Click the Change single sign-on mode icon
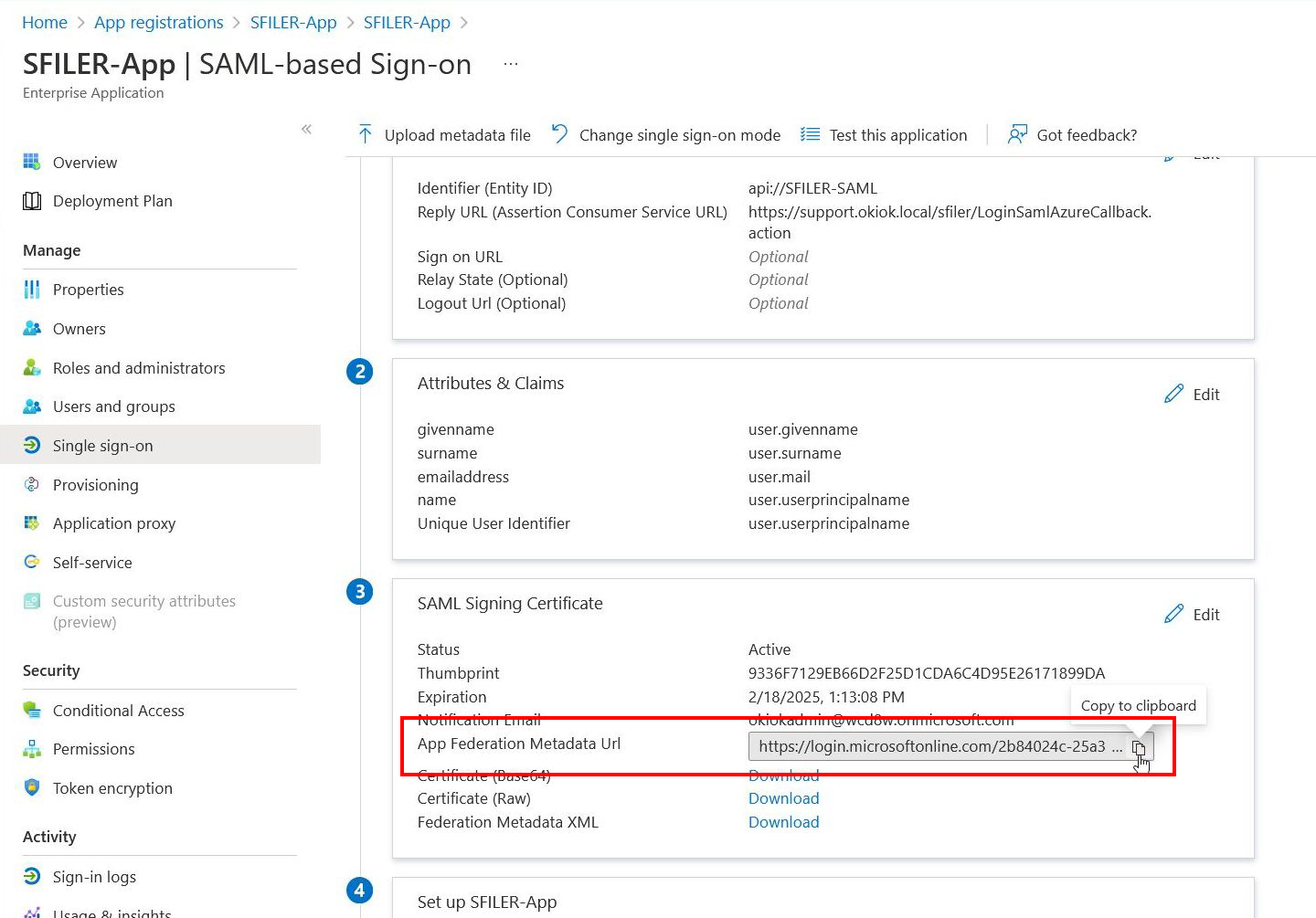 point(559,135)
